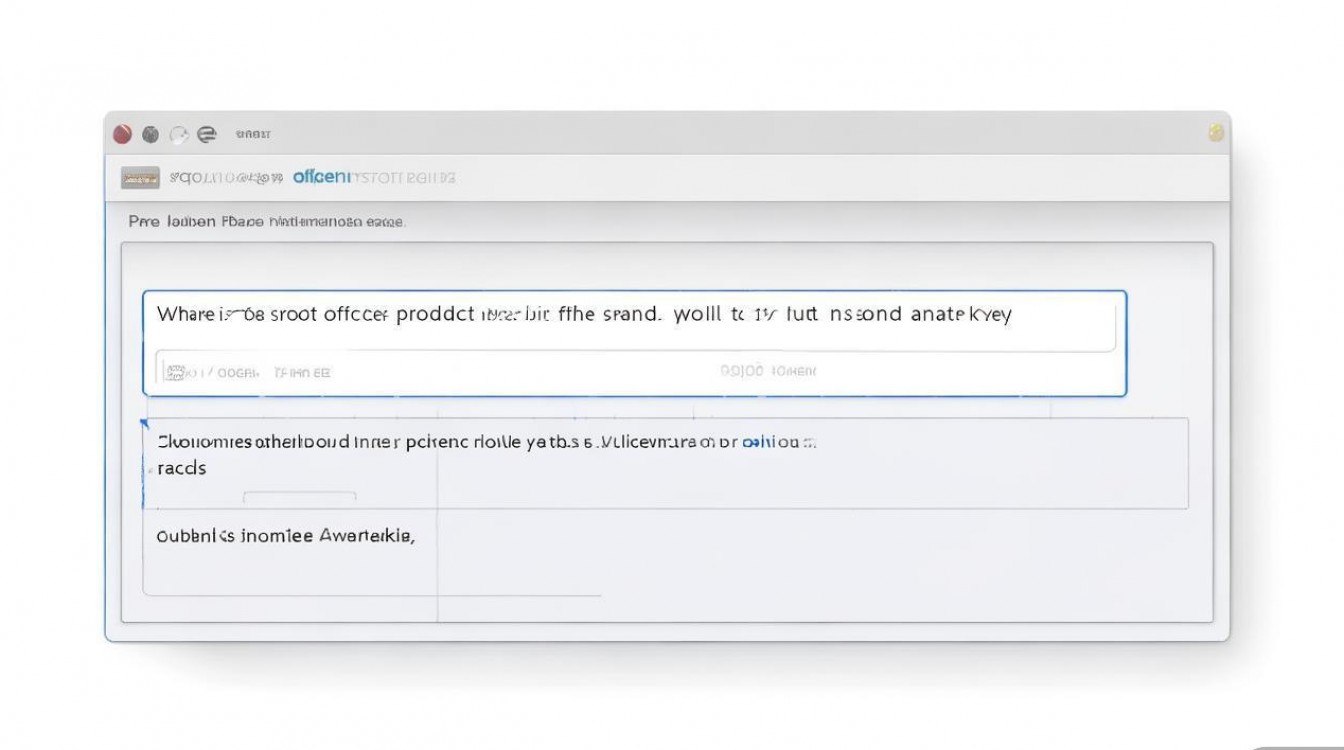Select the 'oubbnl ks inomlee Awarterkie' row

click(x=285, y=536)
